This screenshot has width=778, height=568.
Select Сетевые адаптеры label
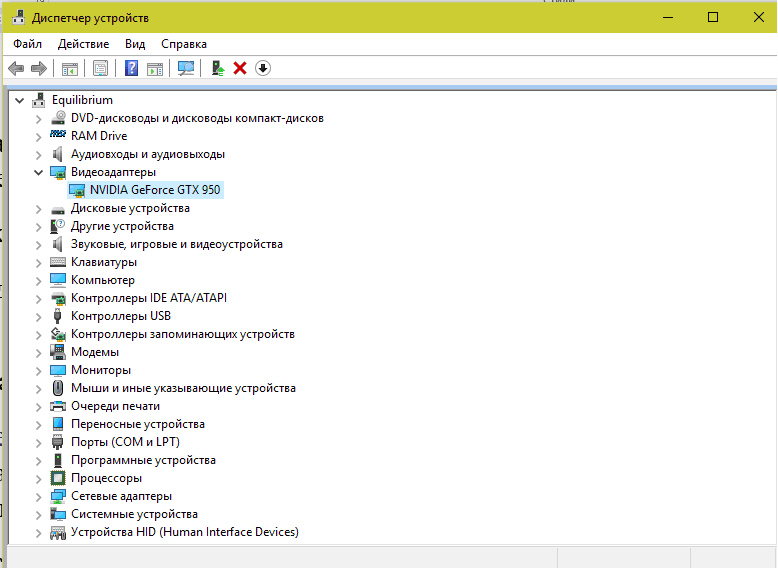tap(121, 496)
